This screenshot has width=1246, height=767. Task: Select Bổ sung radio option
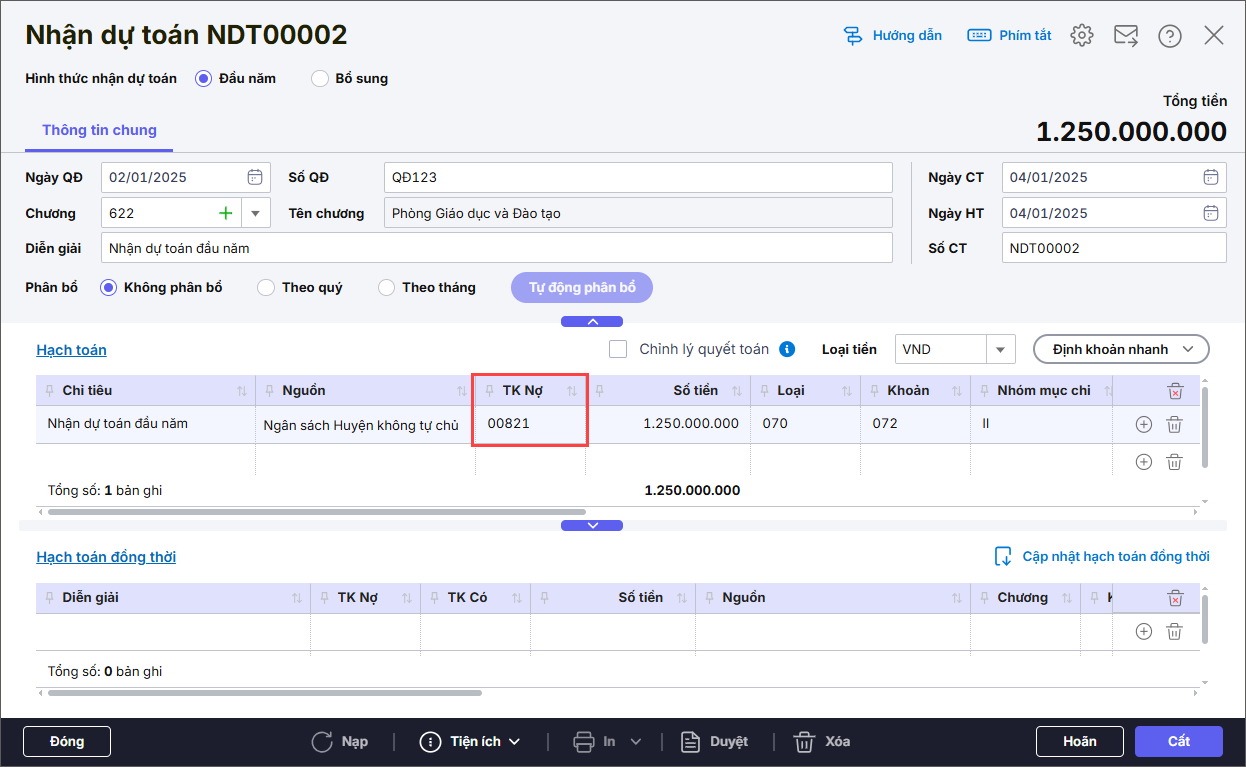coord(320,78)
